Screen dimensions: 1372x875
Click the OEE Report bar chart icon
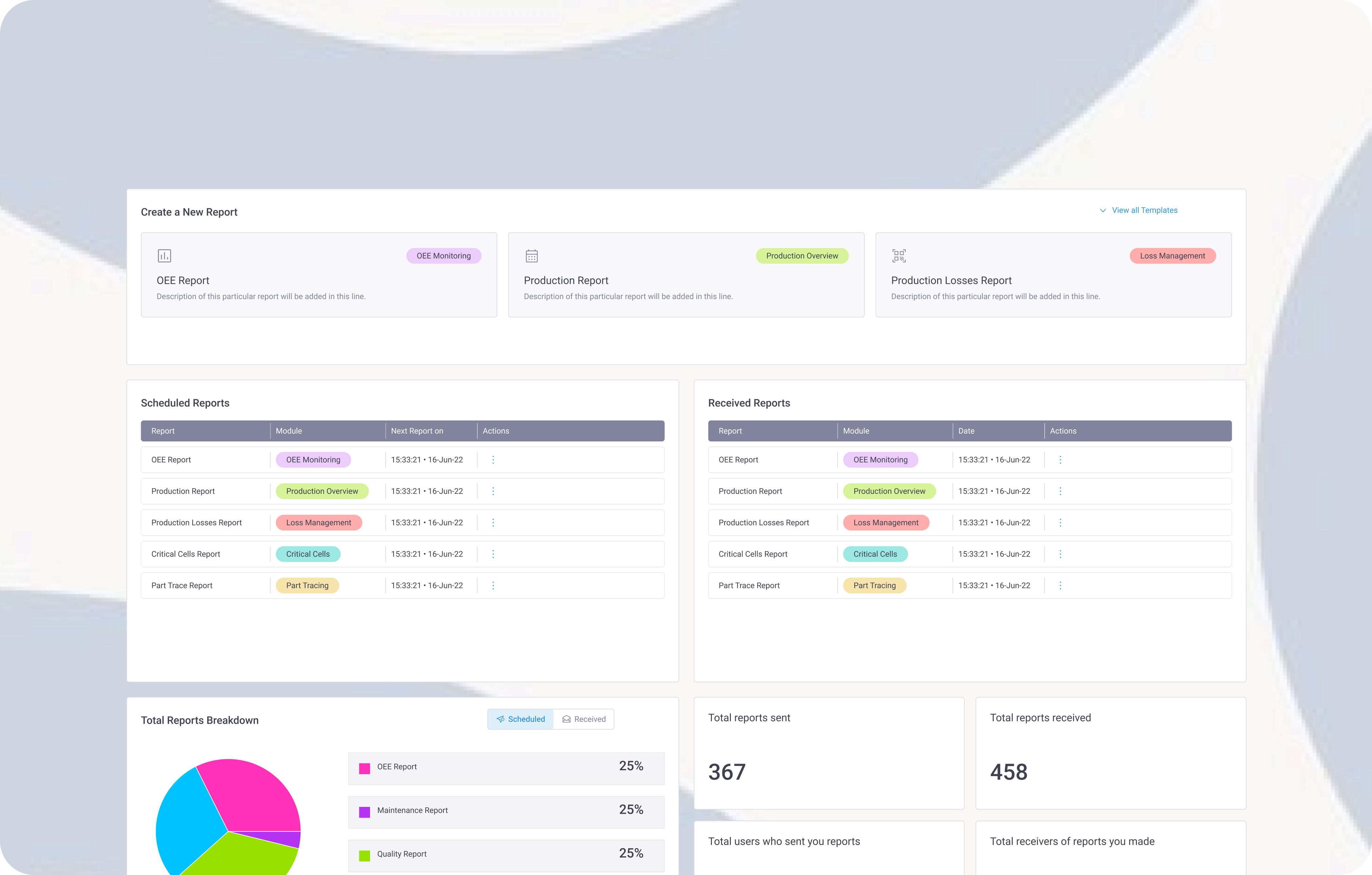pos(164,256)
